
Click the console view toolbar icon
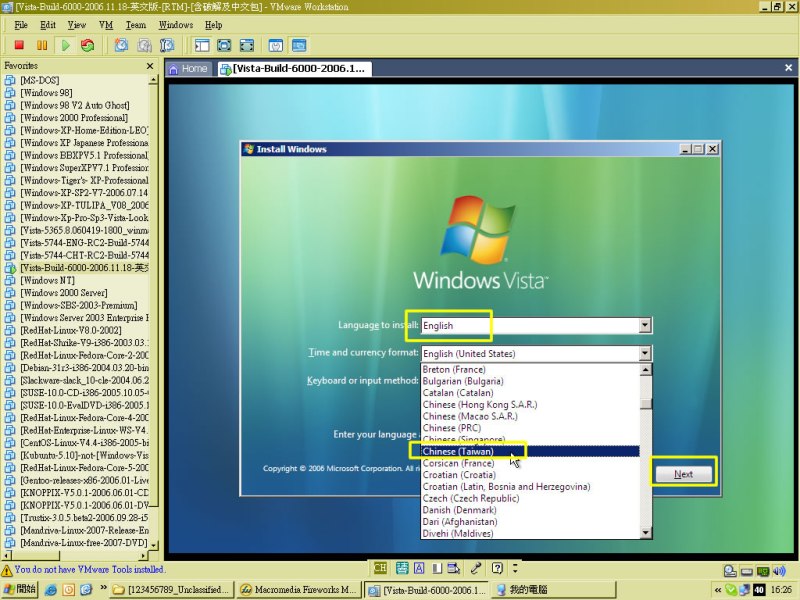pos(299,45)
